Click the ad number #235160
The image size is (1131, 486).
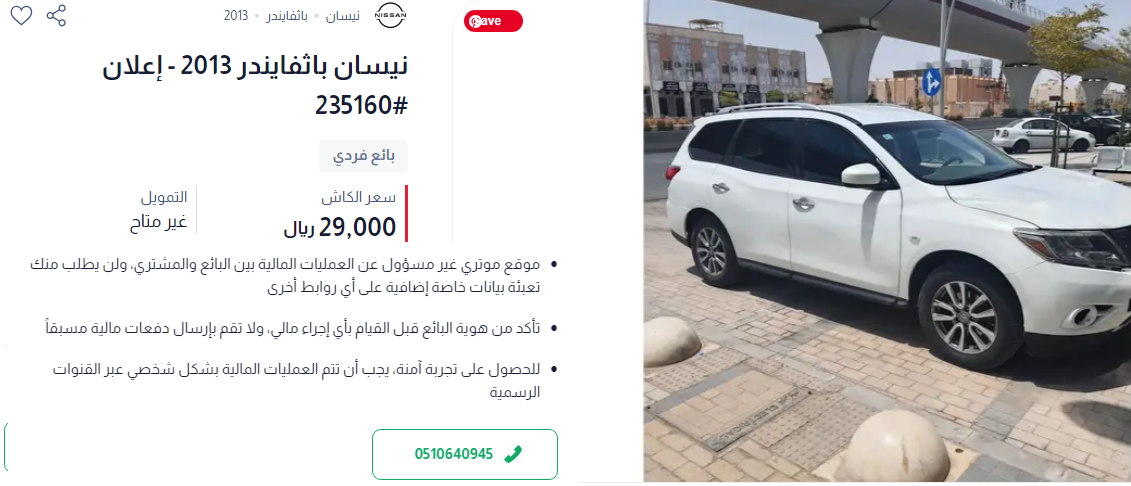point(361,105)
